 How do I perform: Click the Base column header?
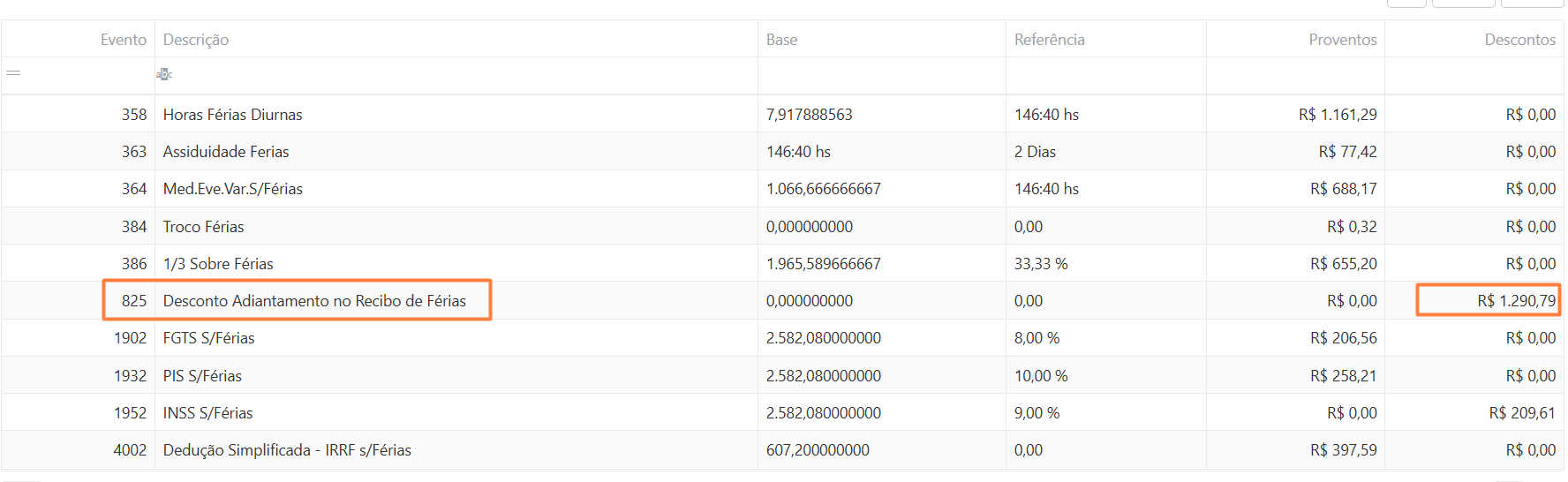(781, 40)
